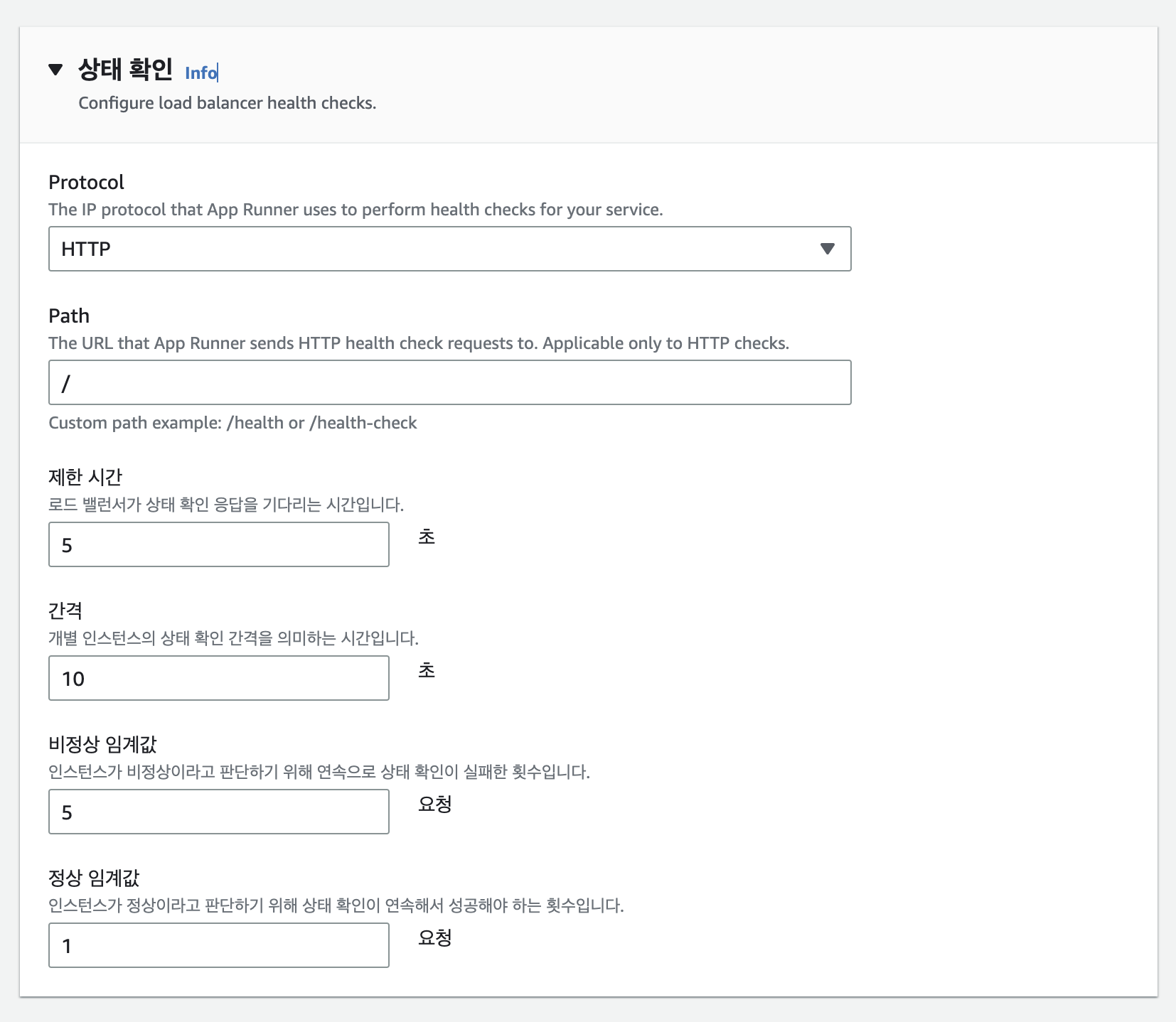Image resolution: width=1176 pixels, height=1022 pixels.
Task: Select the 정상 임계값 input showing 1
Action: tap(219, 945)
